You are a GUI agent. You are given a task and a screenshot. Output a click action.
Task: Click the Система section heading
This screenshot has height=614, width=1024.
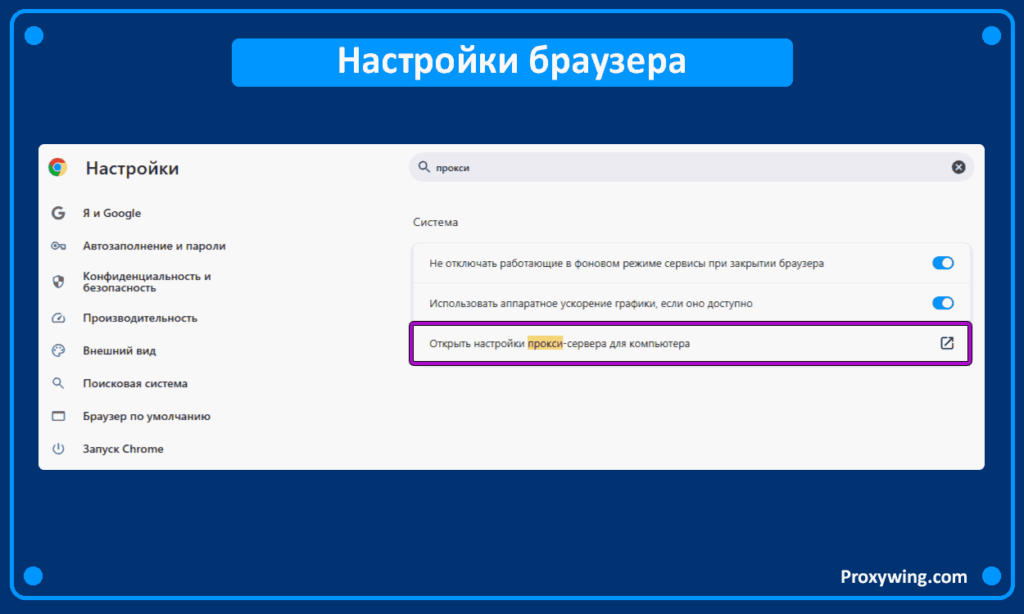tap(435, 222)
